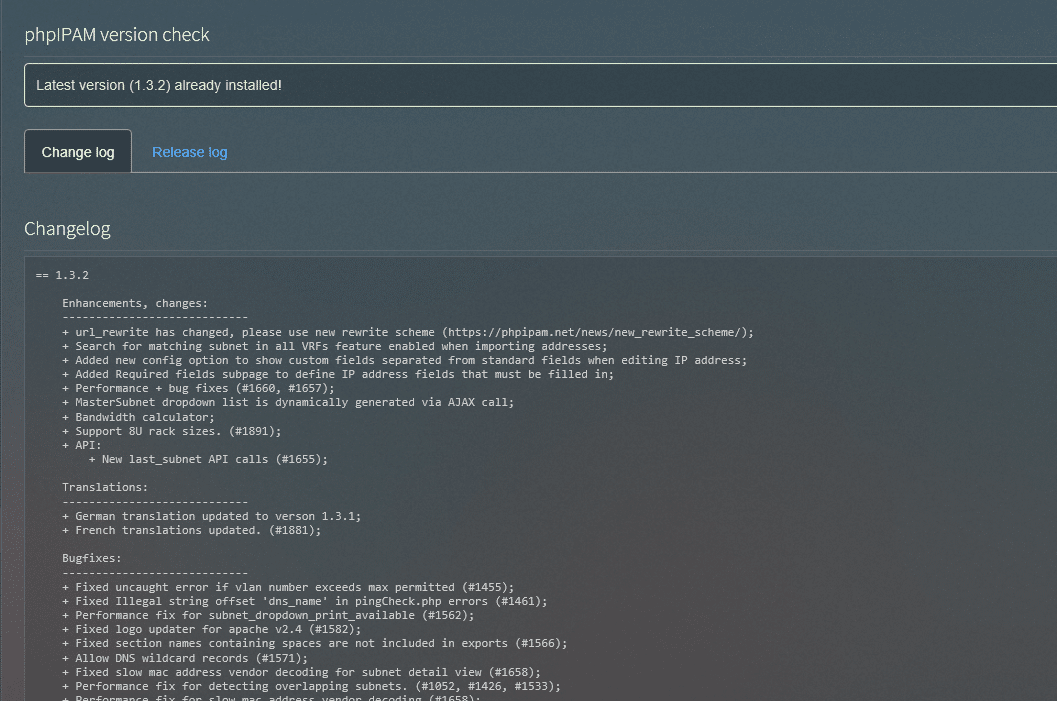Image resolution: width=1057 pixels, height=701 pixels.
Task: Open the Release log tab
Action: coord(189,152)
